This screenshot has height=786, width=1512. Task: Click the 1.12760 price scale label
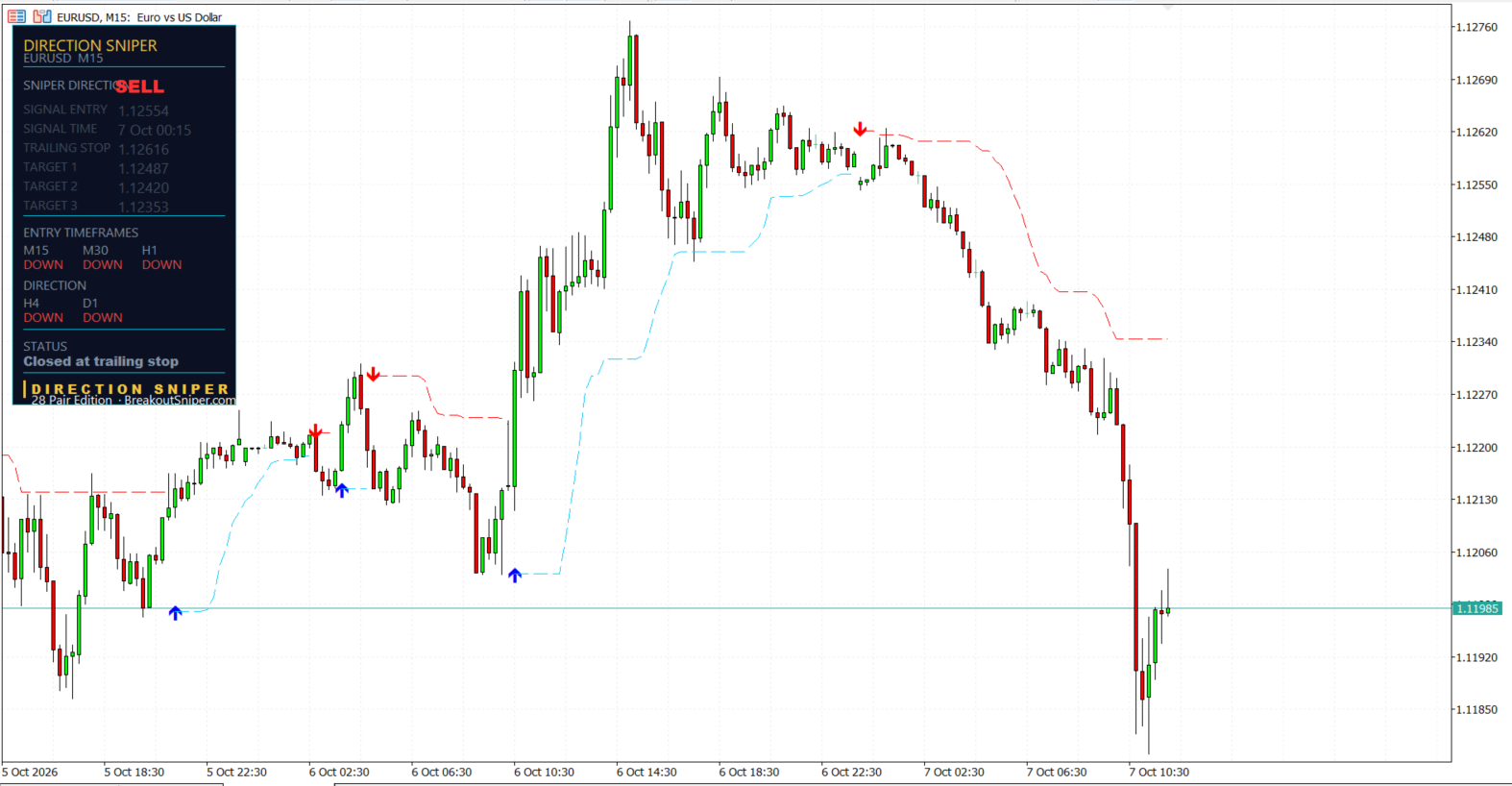pyautogui.click(x=1476, y=27)
